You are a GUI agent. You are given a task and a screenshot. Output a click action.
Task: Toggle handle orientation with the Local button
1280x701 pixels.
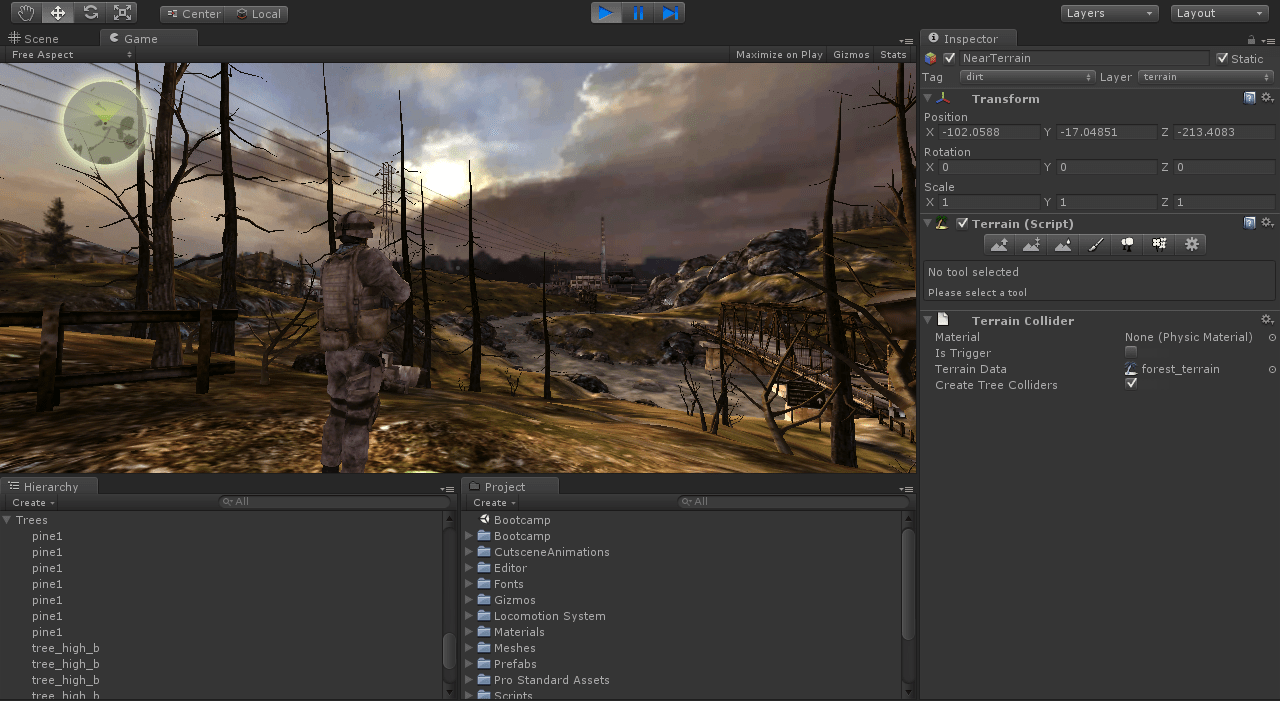(x=258, y=14)
